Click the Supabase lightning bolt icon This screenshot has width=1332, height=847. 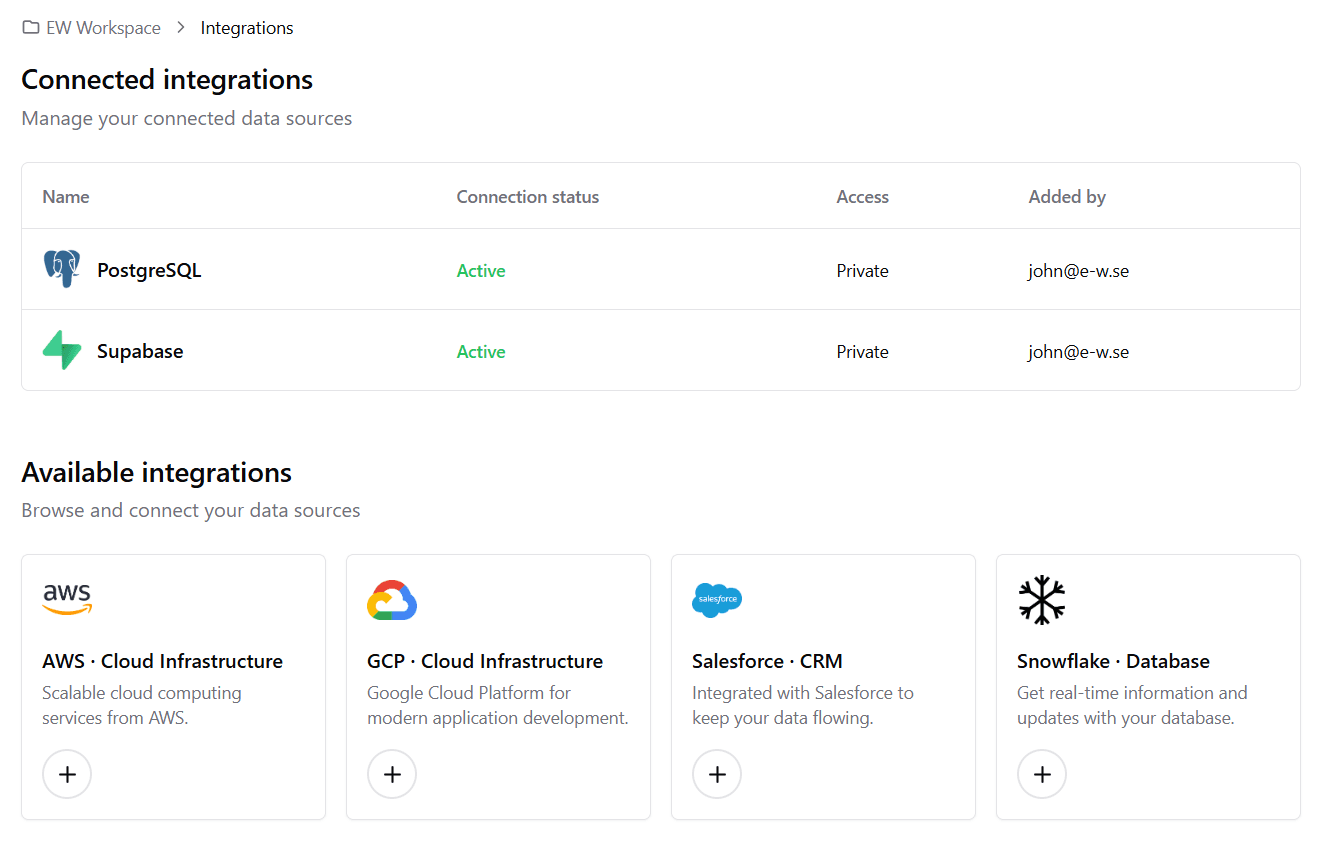click(62, 351)
